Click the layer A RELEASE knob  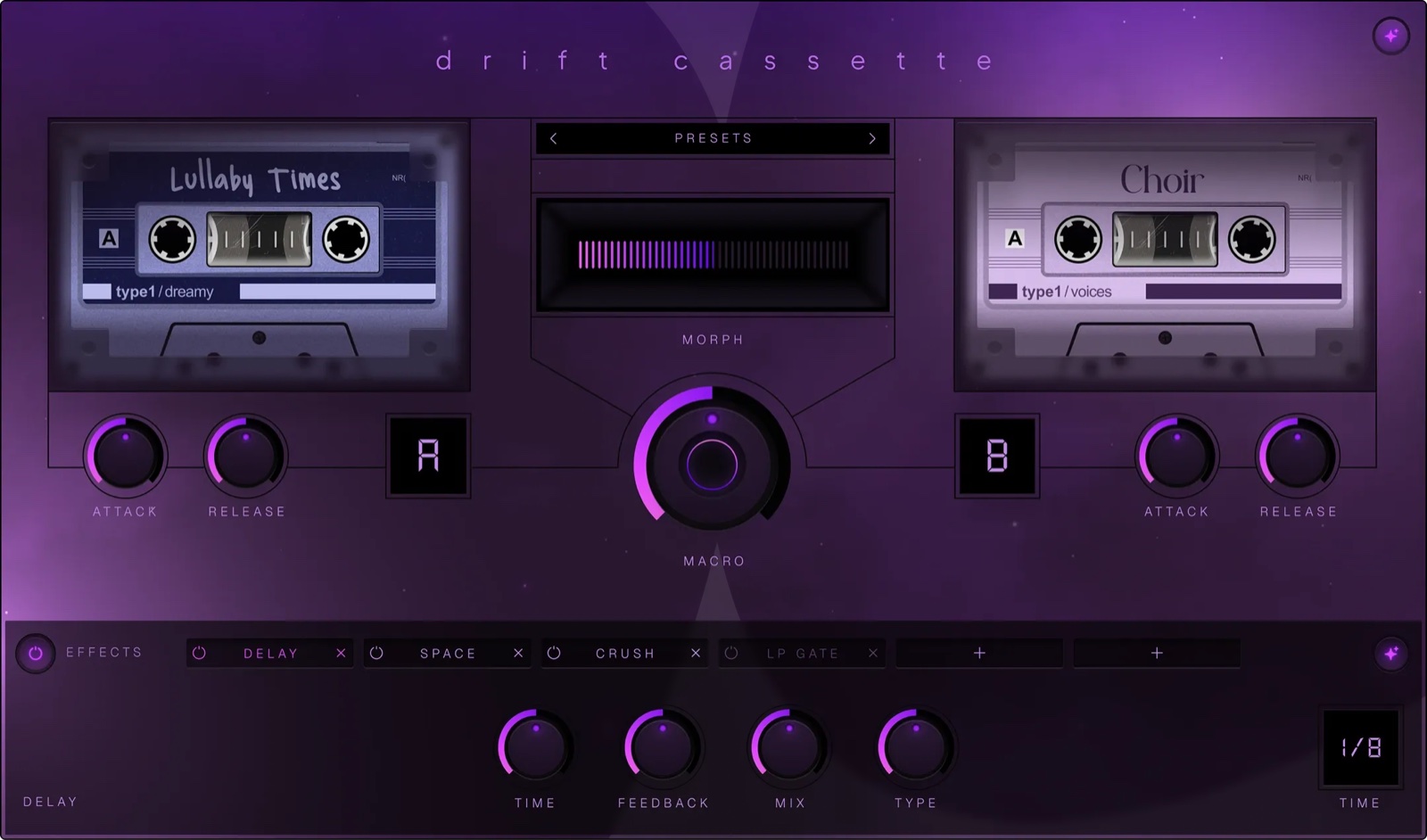click(246, 456)
